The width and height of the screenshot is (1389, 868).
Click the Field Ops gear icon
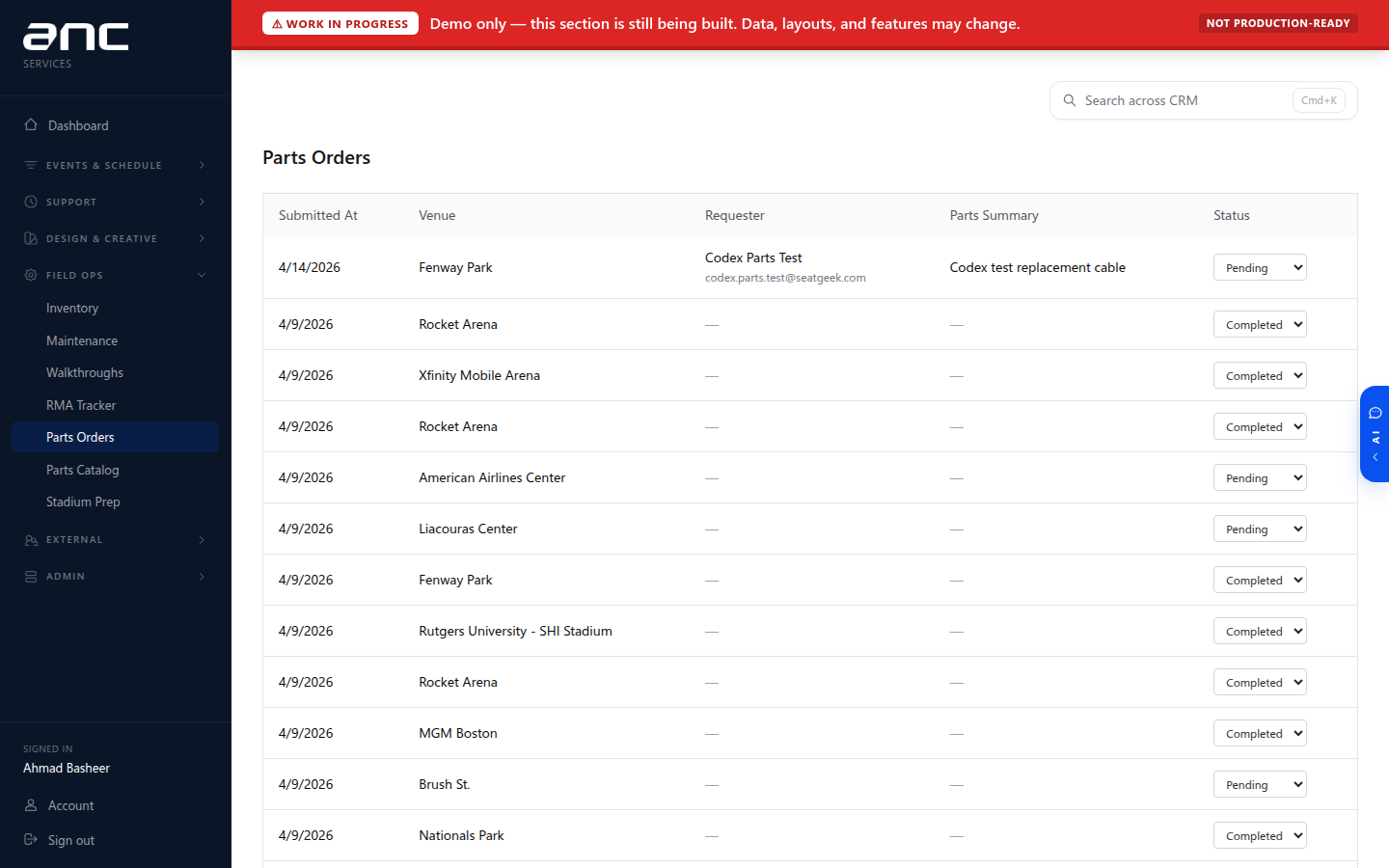pos(31,275)
